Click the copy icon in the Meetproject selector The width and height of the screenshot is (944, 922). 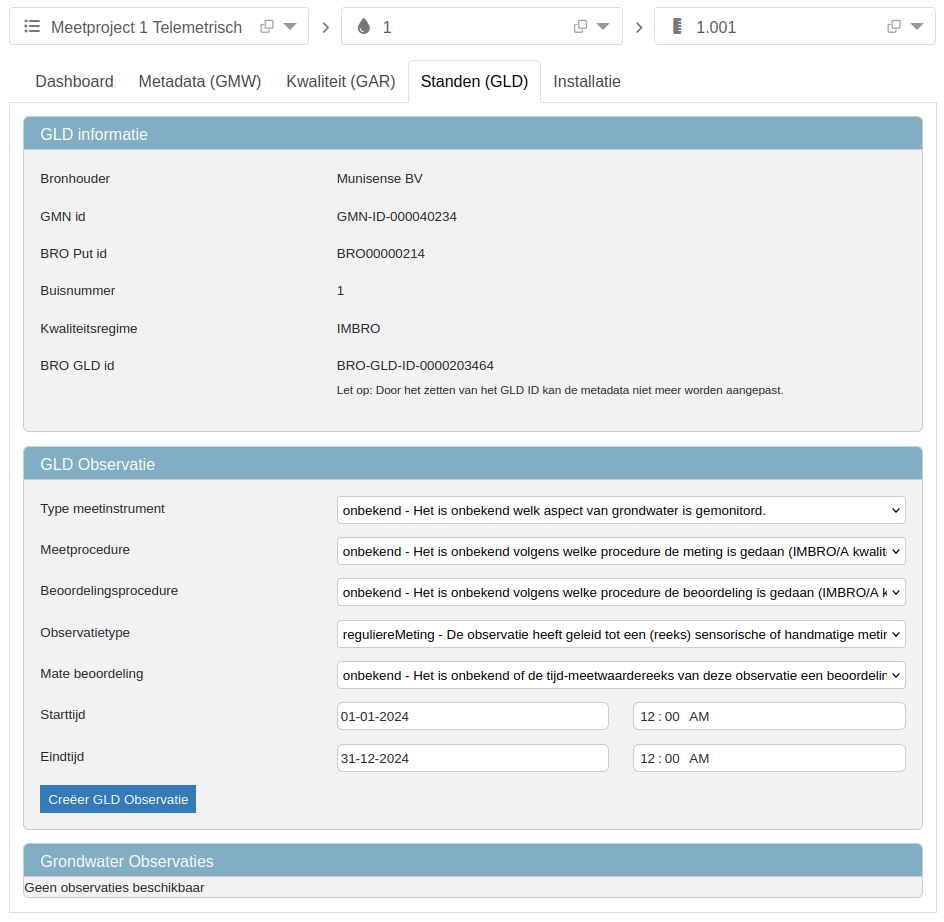(x=267, y=27)
